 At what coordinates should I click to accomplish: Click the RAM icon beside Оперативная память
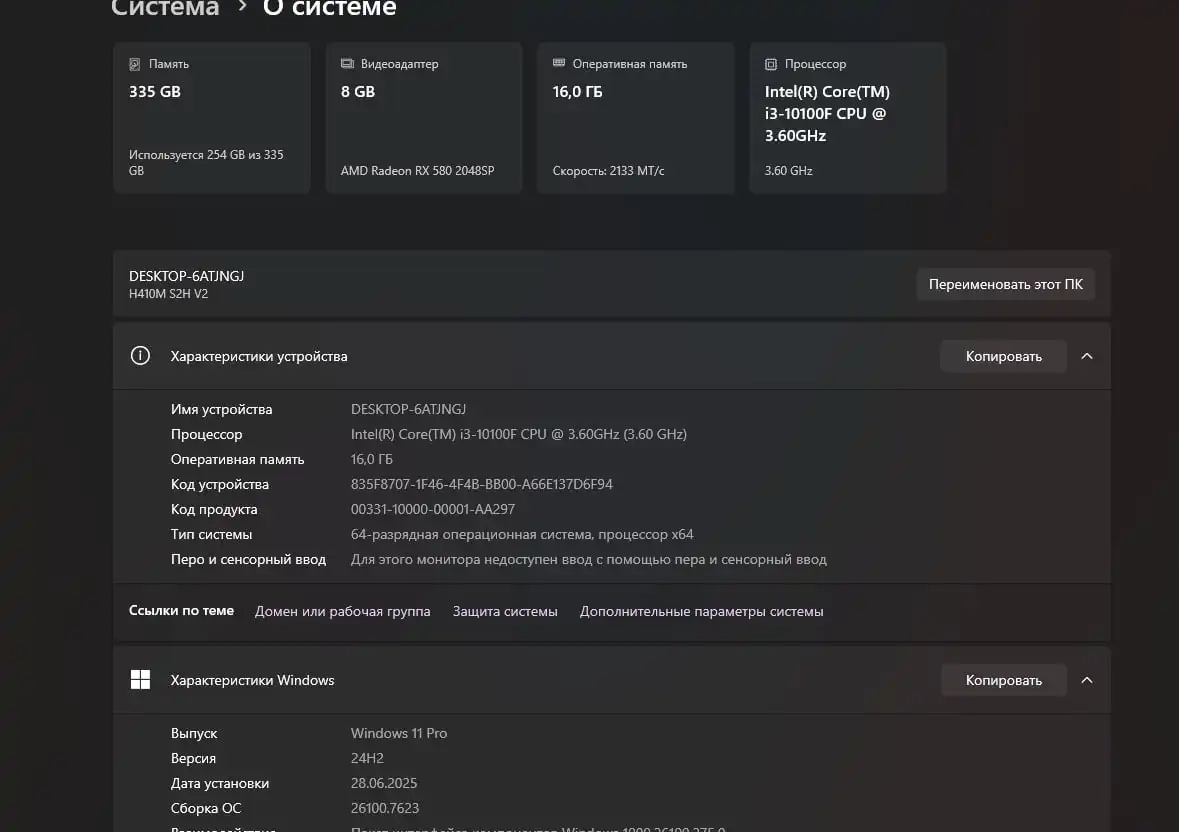559,64
